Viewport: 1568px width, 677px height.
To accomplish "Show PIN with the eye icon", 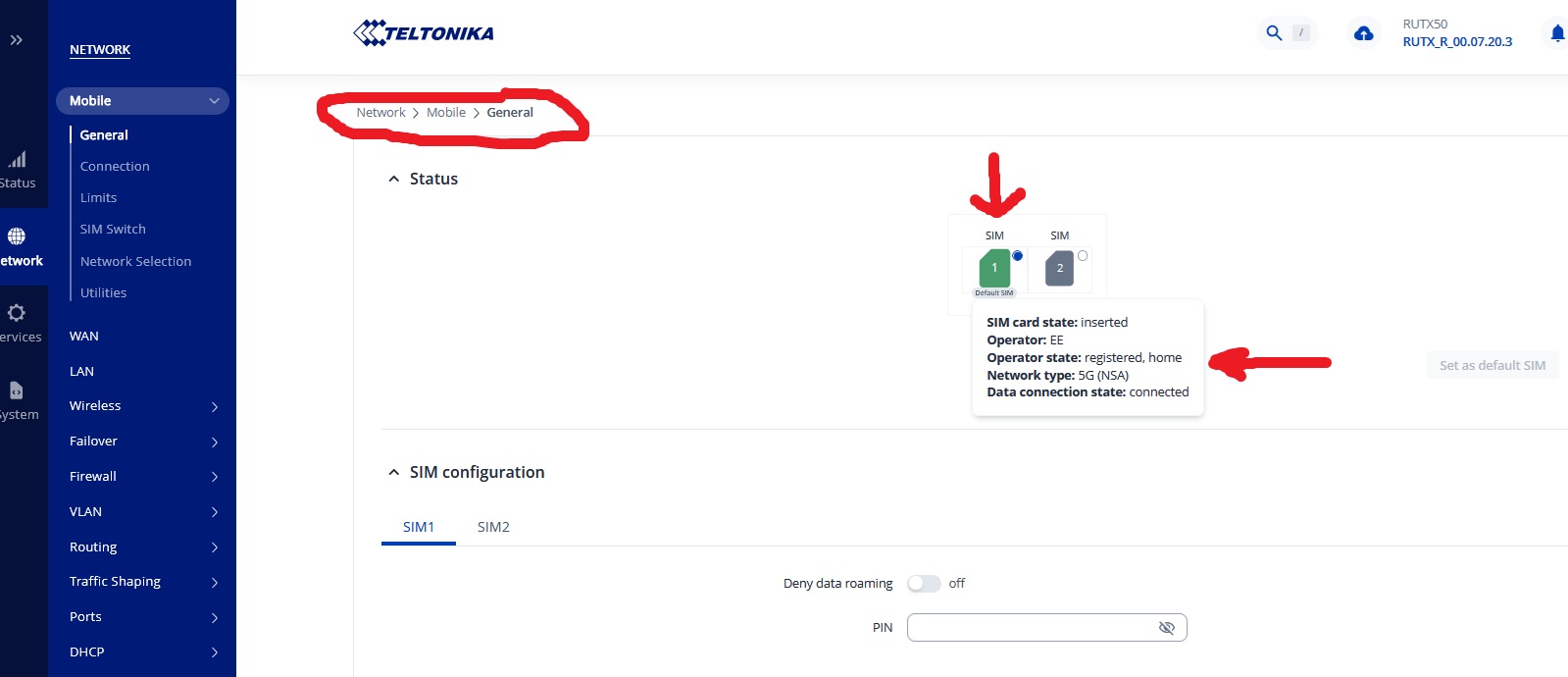I will tap(1166, 628).
